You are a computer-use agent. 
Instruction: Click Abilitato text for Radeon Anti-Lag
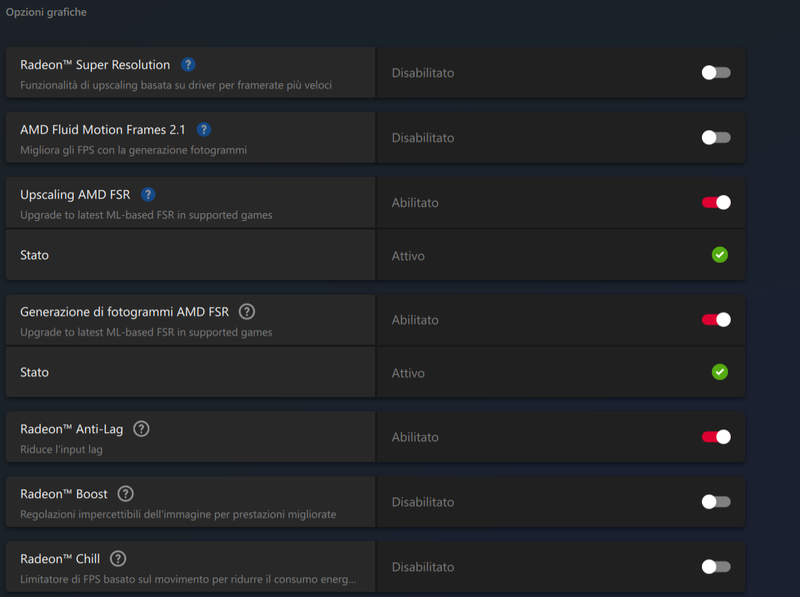[415, 437]
